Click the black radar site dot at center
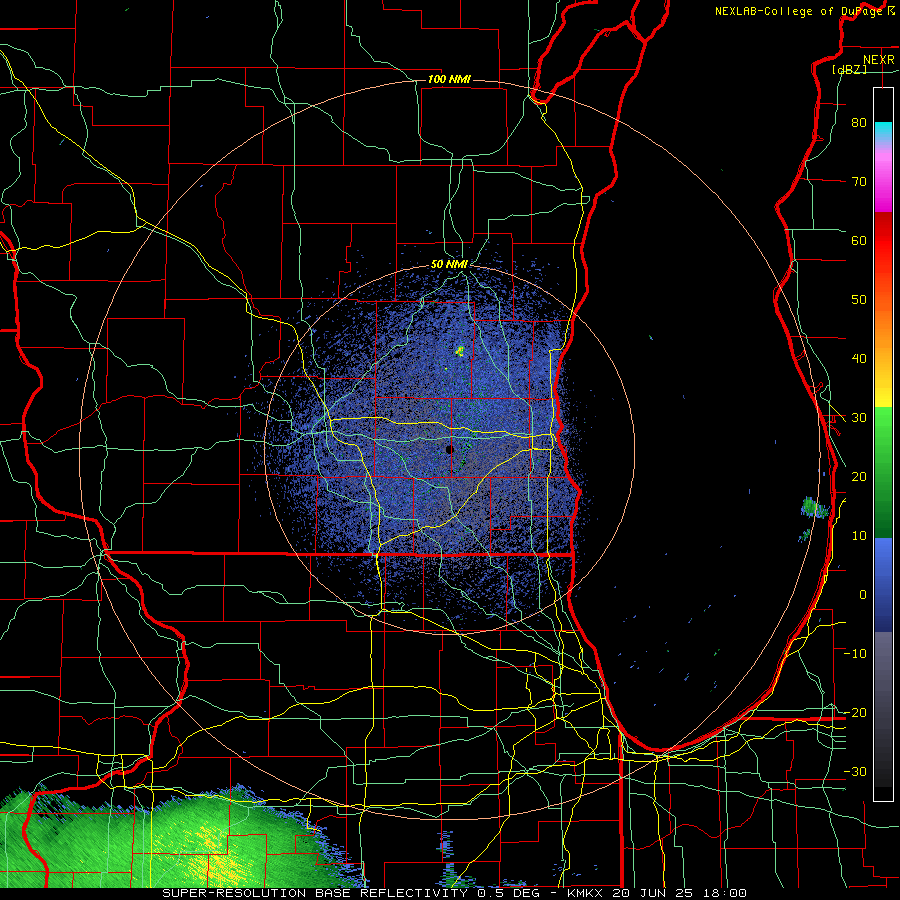Image resolution: width=900 pixels, height=900 pixels. click(x=450, y=449)
